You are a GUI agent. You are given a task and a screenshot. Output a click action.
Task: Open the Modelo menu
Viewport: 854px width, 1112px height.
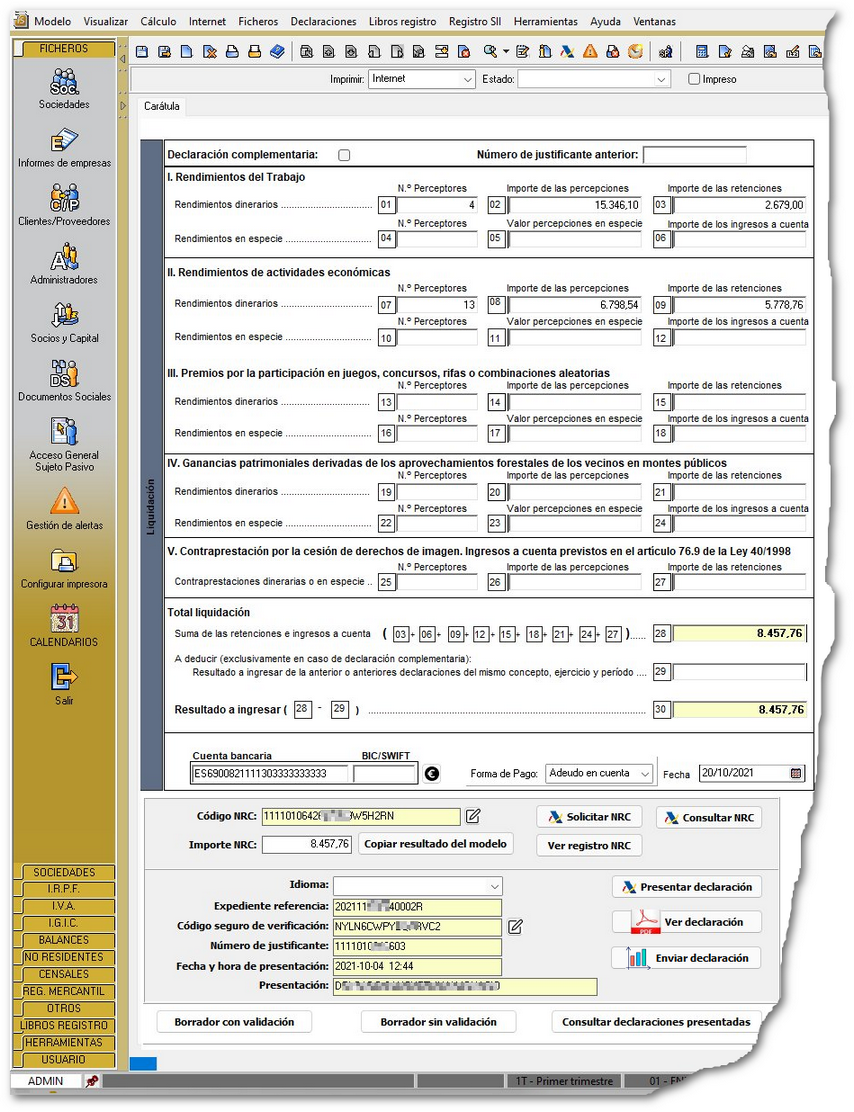pyautogui.click(x=52, y=21)
